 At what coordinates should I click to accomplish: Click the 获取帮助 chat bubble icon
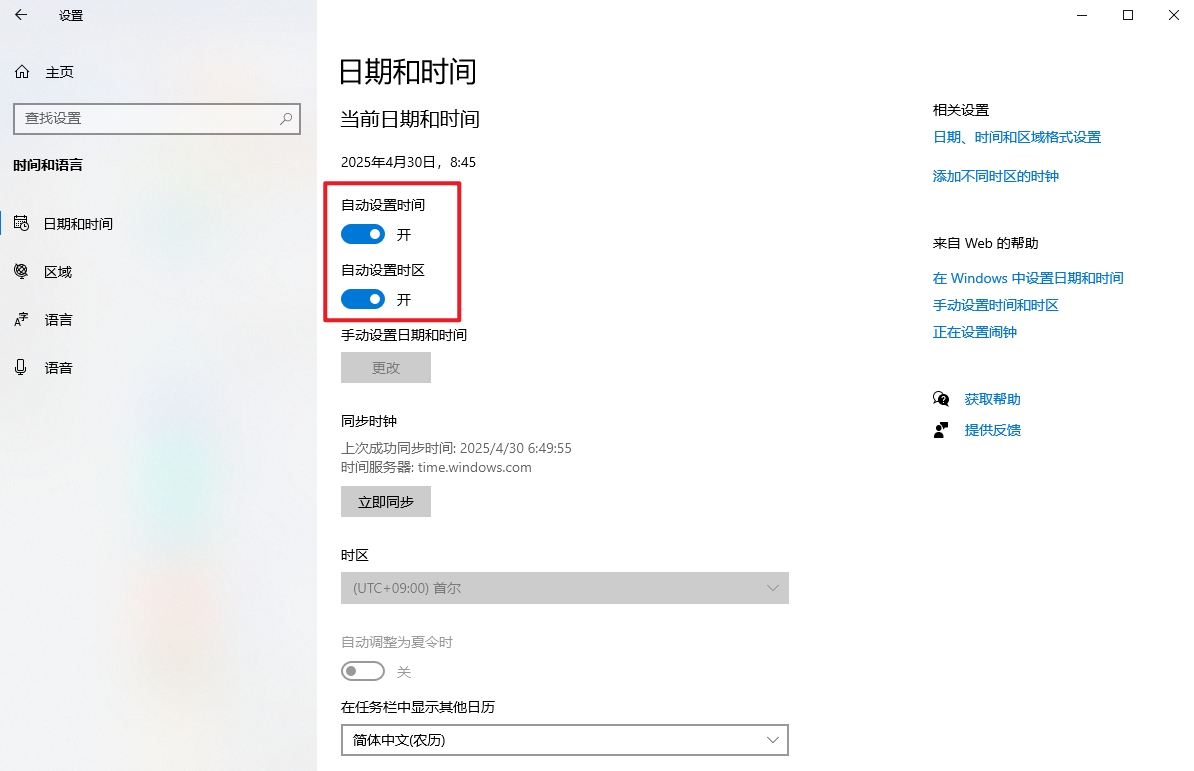click(941, 399)
